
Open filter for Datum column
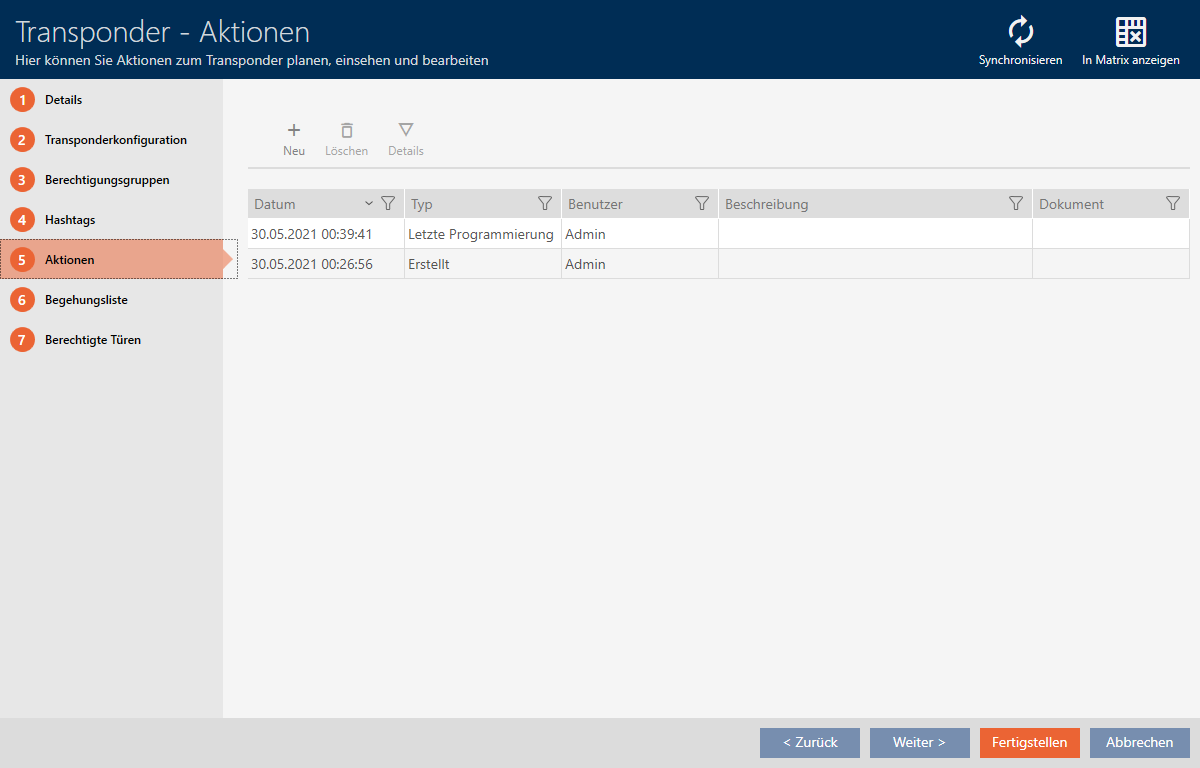point(388,204)
